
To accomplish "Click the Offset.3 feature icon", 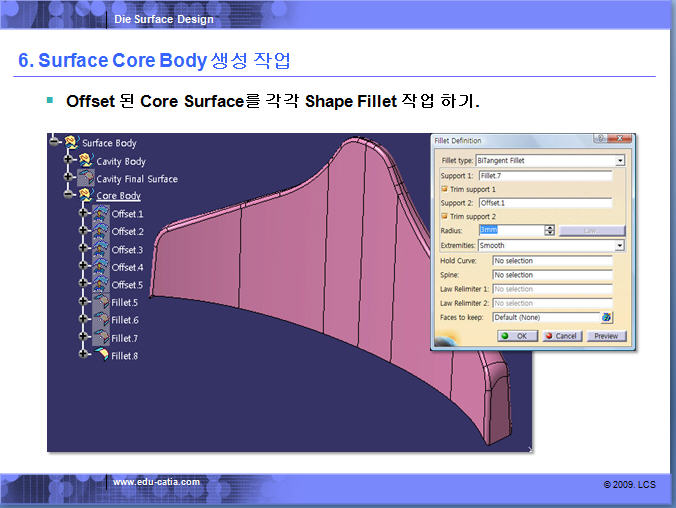I will coord(101,249).
